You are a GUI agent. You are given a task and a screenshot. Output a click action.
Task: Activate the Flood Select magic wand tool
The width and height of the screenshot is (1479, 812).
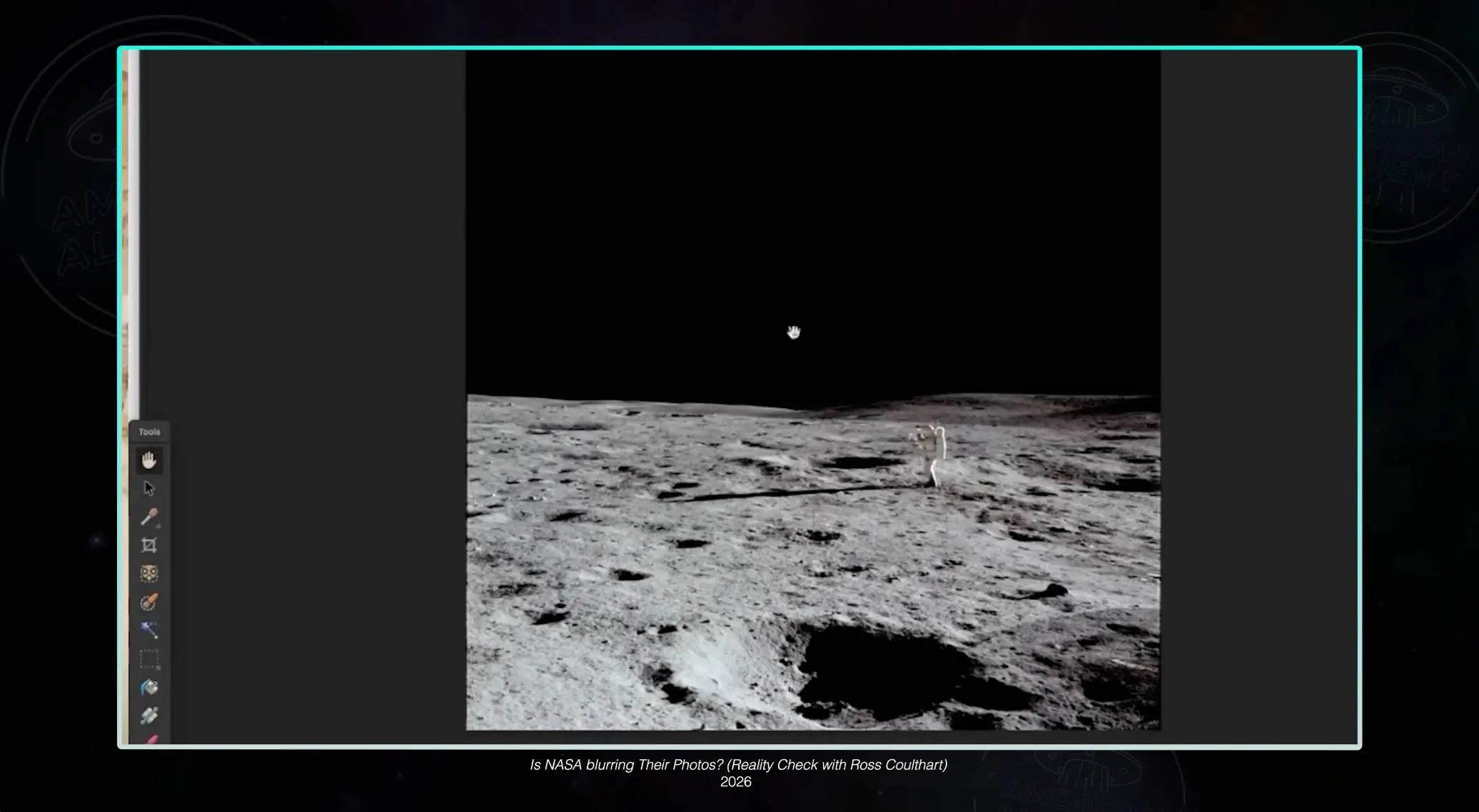[x=148, y=630]
